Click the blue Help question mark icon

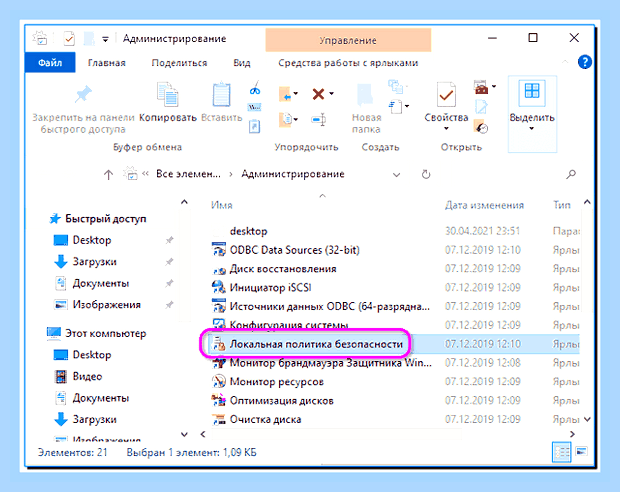pos(584,62)
